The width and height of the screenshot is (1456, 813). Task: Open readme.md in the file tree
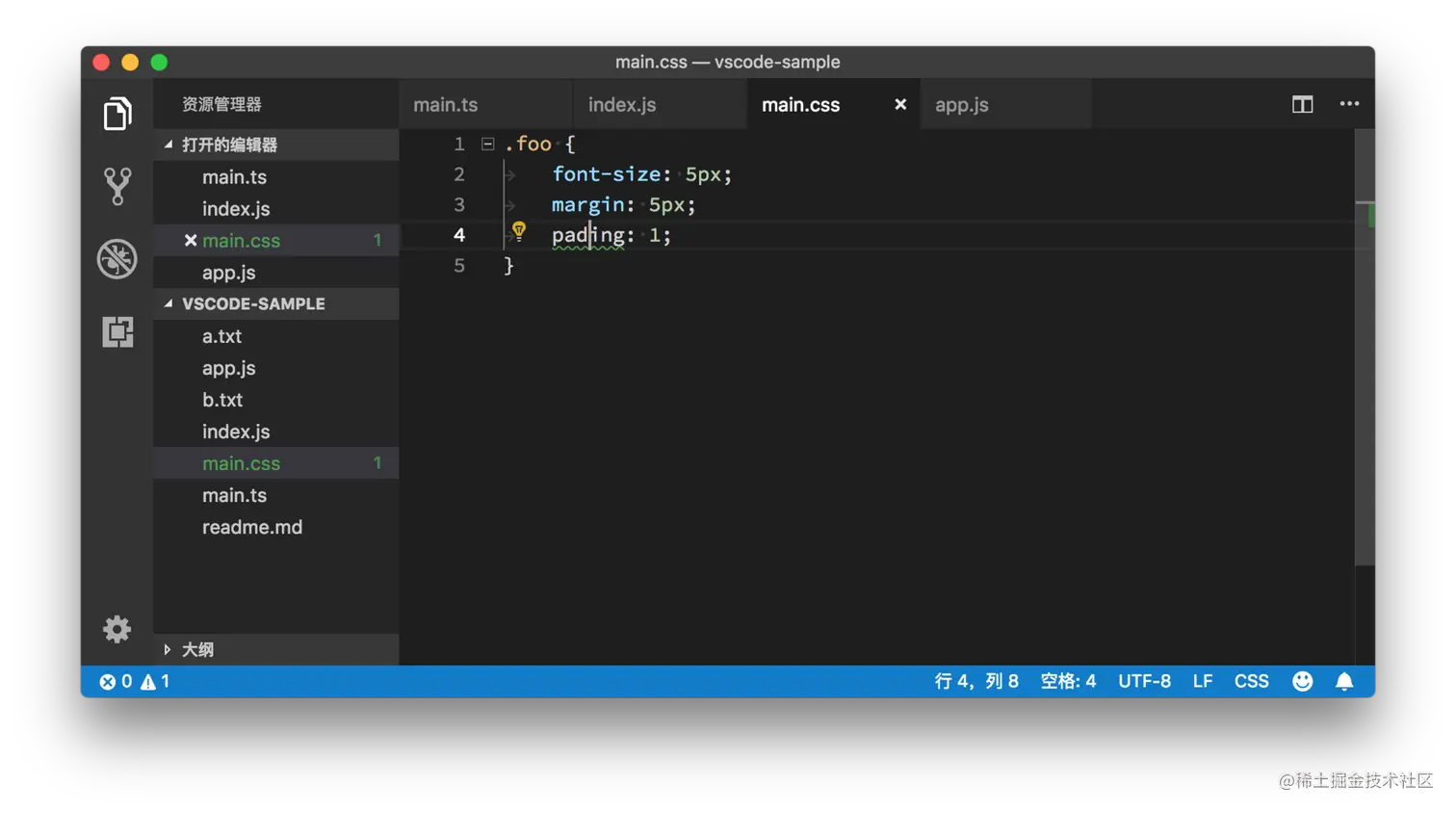276,527
